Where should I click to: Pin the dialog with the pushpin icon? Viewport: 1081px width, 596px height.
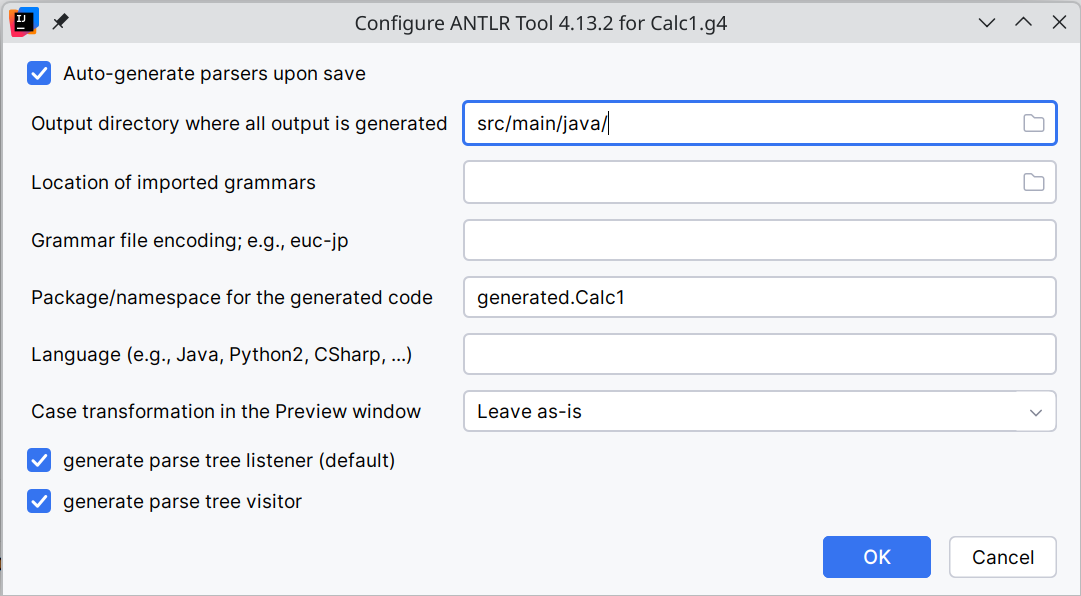61,22
